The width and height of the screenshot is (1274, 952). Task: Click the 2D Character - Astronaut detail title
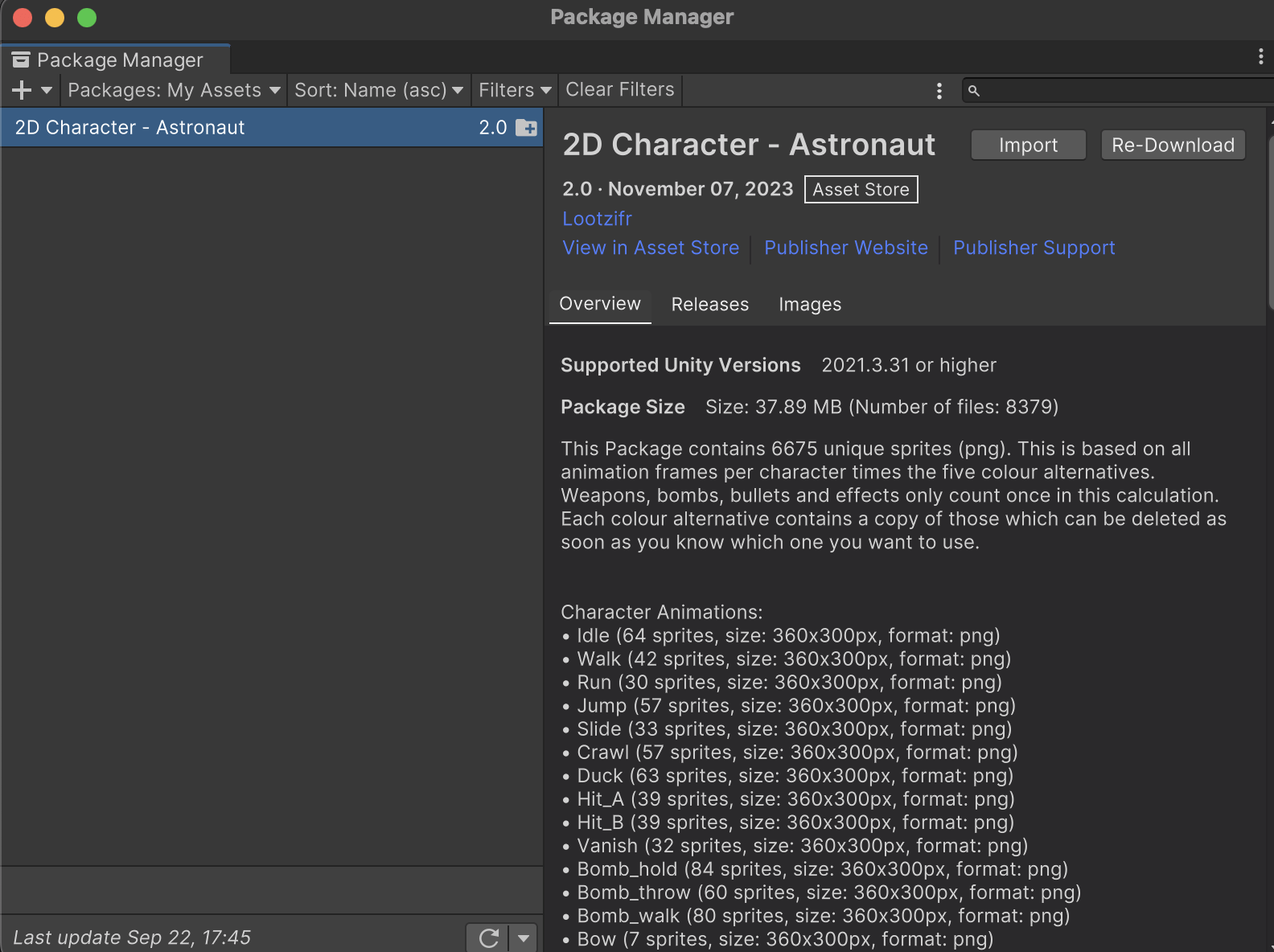point(749,146)
